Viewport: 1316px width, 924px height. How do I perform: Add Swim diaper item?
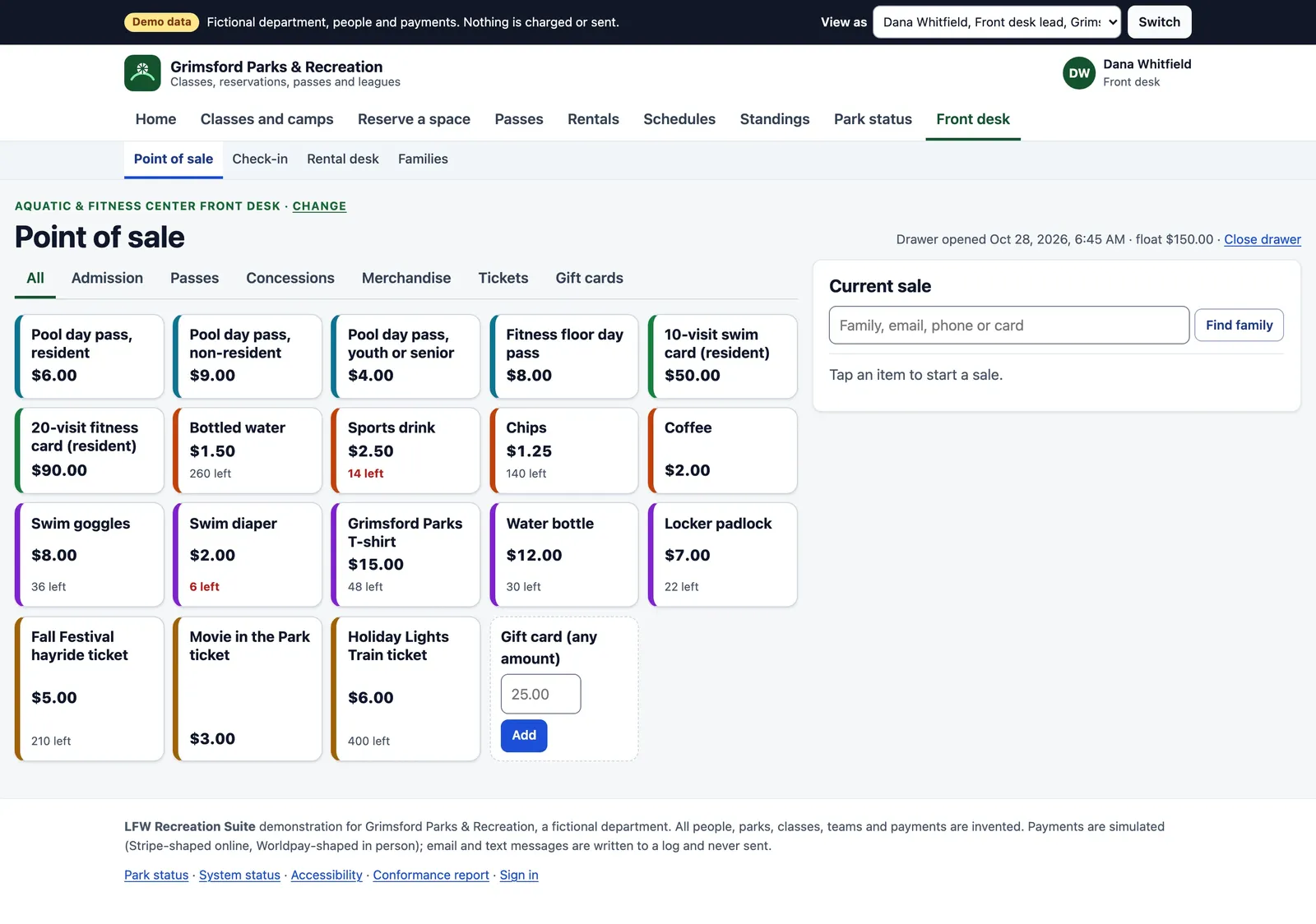click(x=248, y=555)
